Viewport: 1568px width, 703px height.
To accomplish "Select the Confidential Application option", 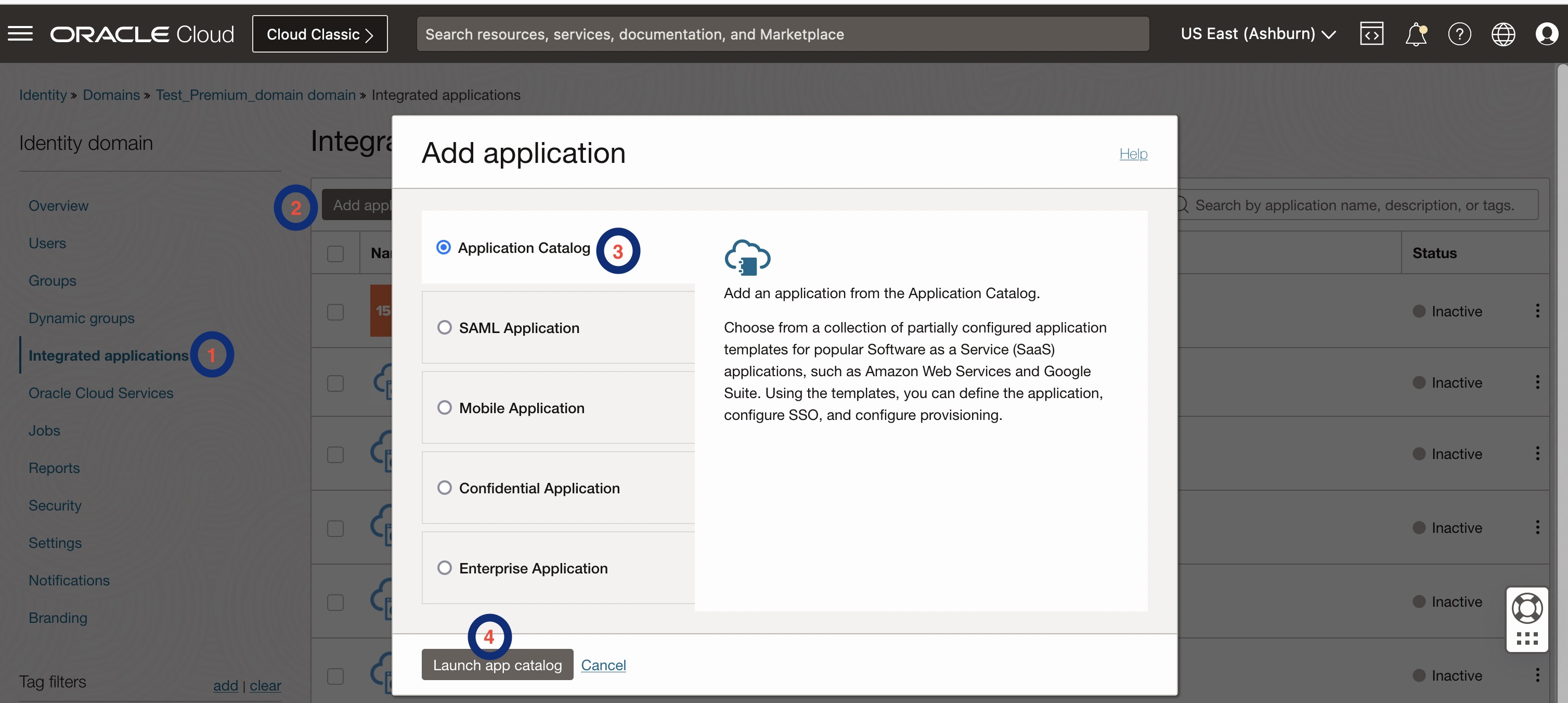I will (x=444, y=488).
